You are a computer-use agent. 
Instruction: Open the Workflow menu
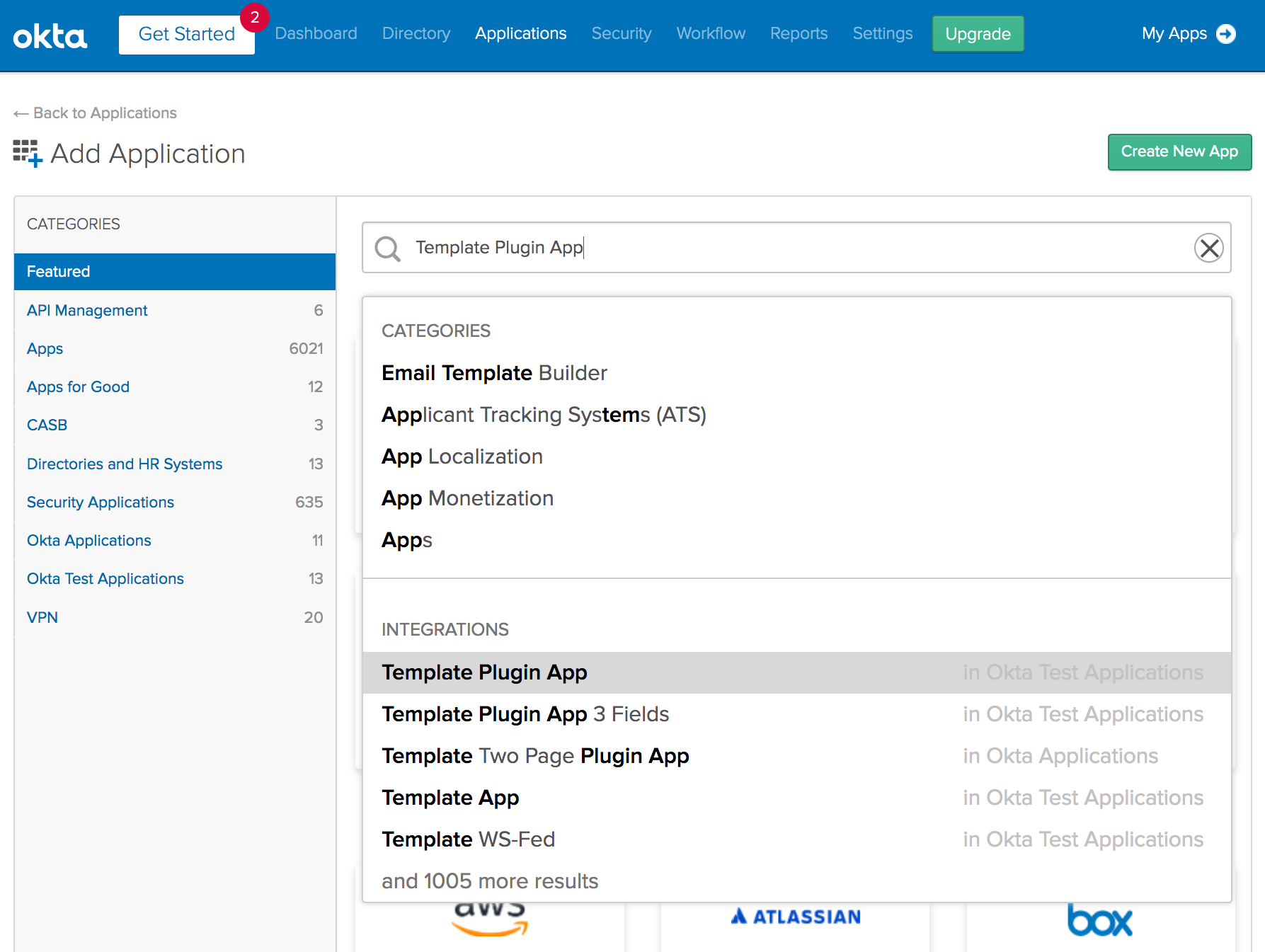tap(711, 33)
